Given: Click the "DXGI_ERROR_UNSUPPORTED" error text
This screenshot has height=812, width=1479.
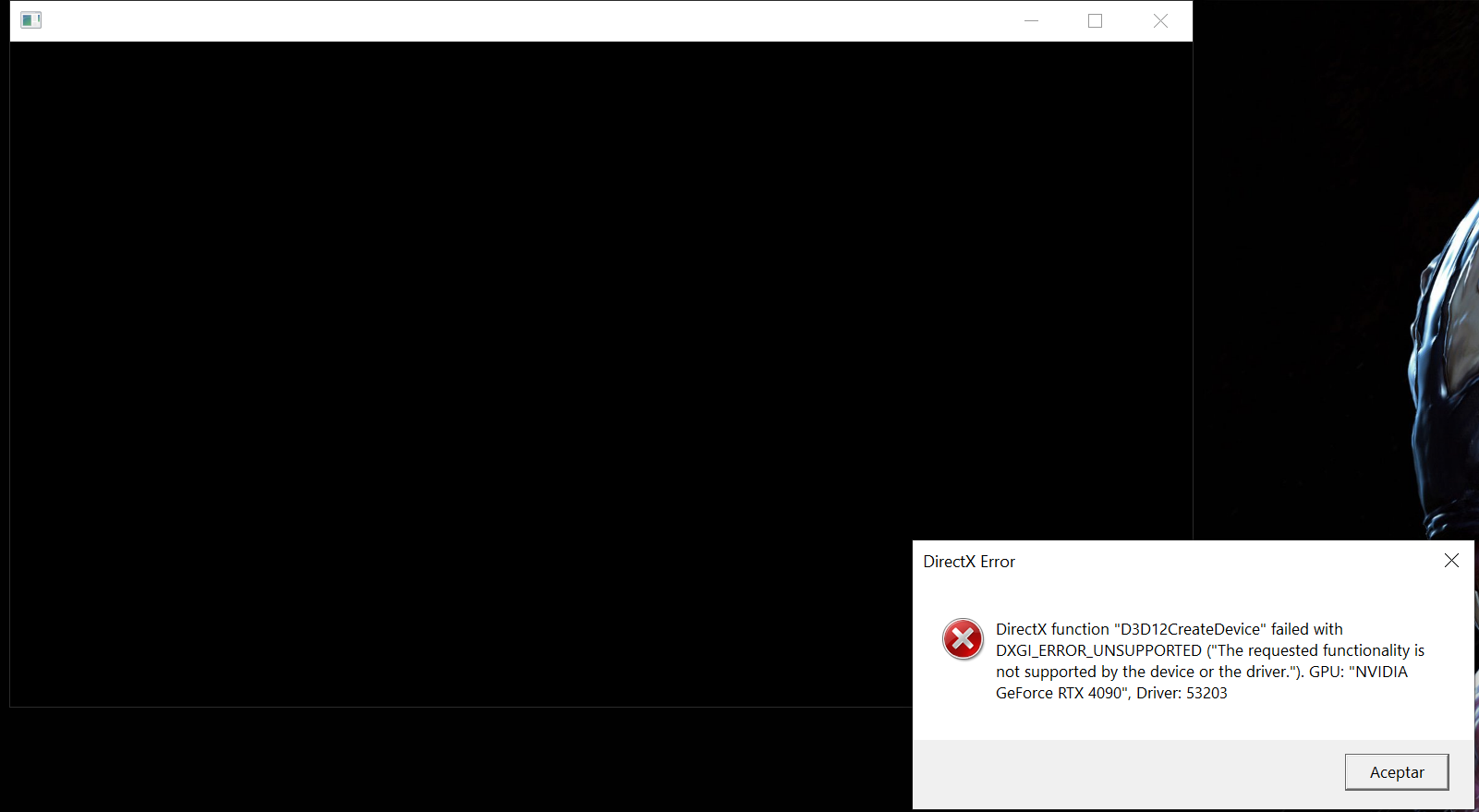Looking at the screenshot, I should 1098,650.
